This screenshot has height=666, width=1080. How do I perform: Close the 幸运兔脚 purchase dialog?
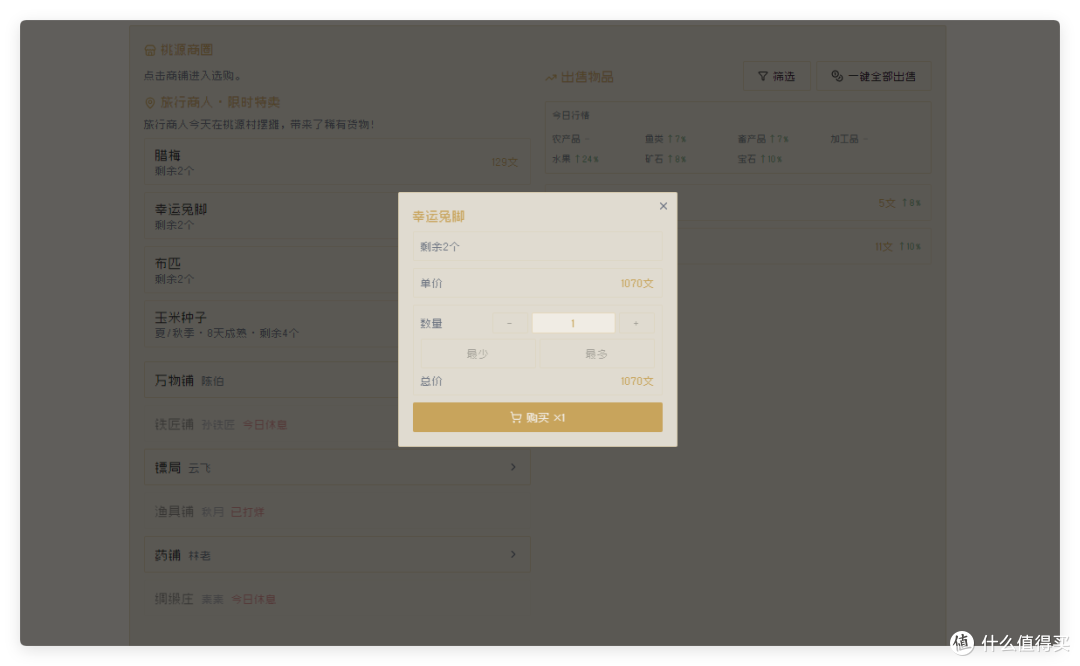coord(663,206)
